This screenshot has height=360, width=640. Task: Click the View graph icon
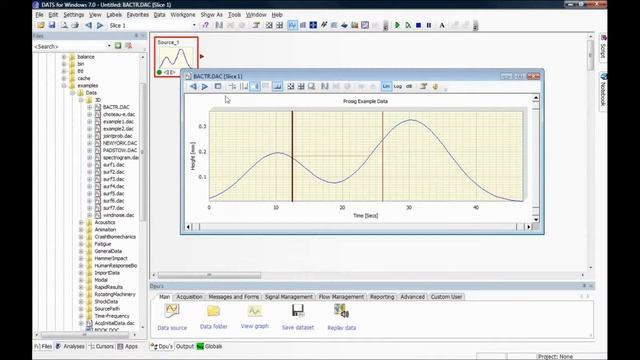click(255, 311)
